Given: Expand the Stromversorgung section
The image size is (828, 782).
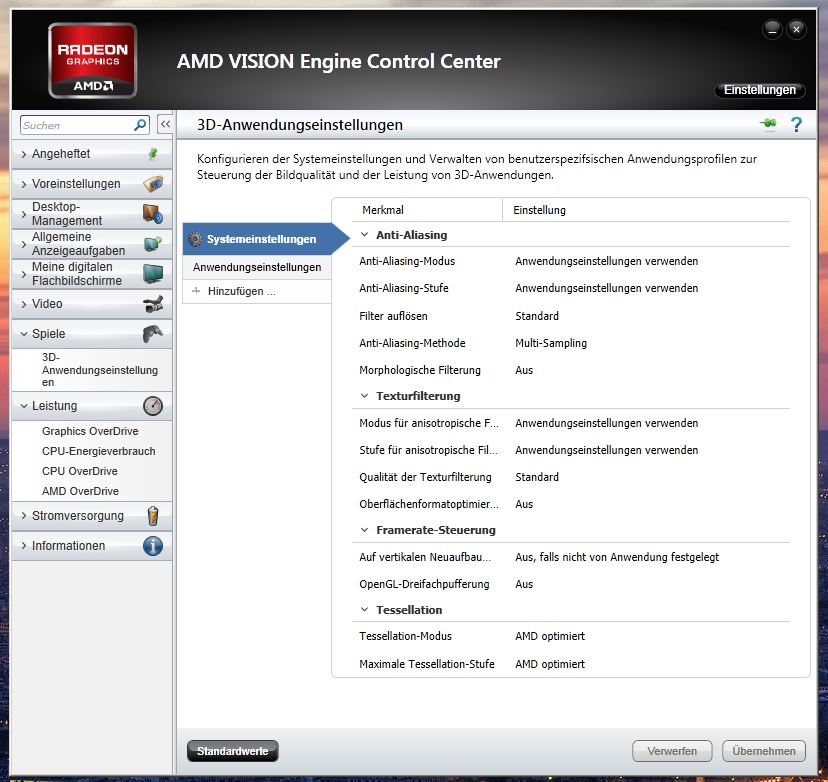Looking at the screenshot, I should pos(24,516).
